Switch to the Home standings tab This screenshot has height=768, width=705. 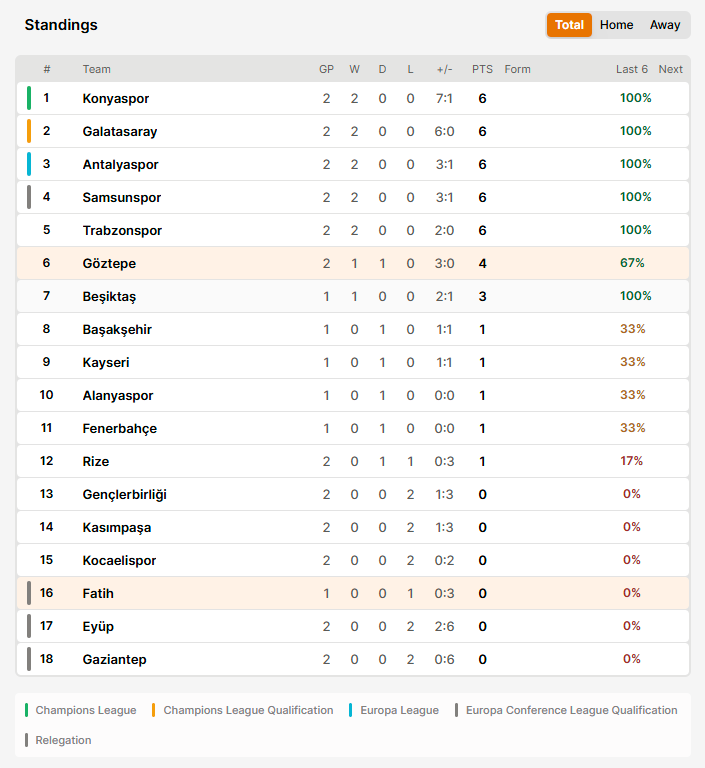pyautogui.click(x=616, y=25)
